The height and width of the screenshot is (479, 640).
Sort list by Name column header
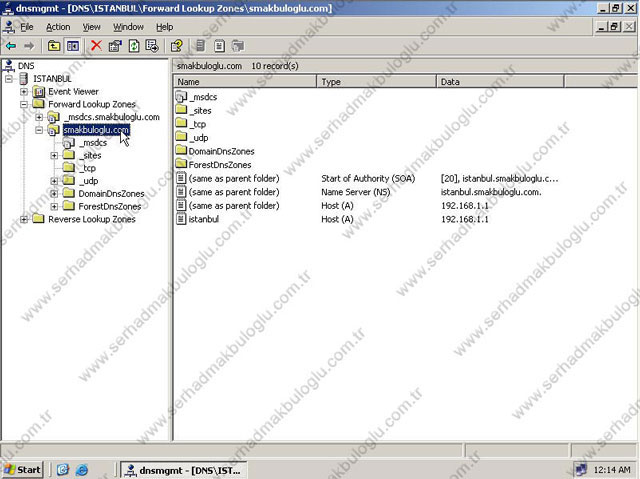point(245,82)
